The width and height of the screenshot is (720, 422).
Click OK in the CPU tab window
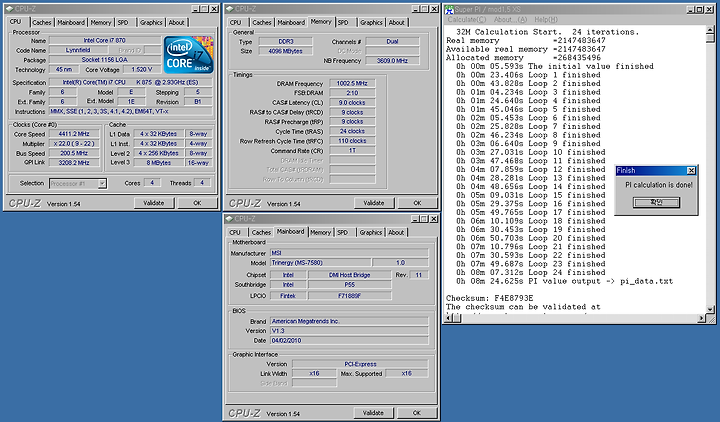(197, 203)
